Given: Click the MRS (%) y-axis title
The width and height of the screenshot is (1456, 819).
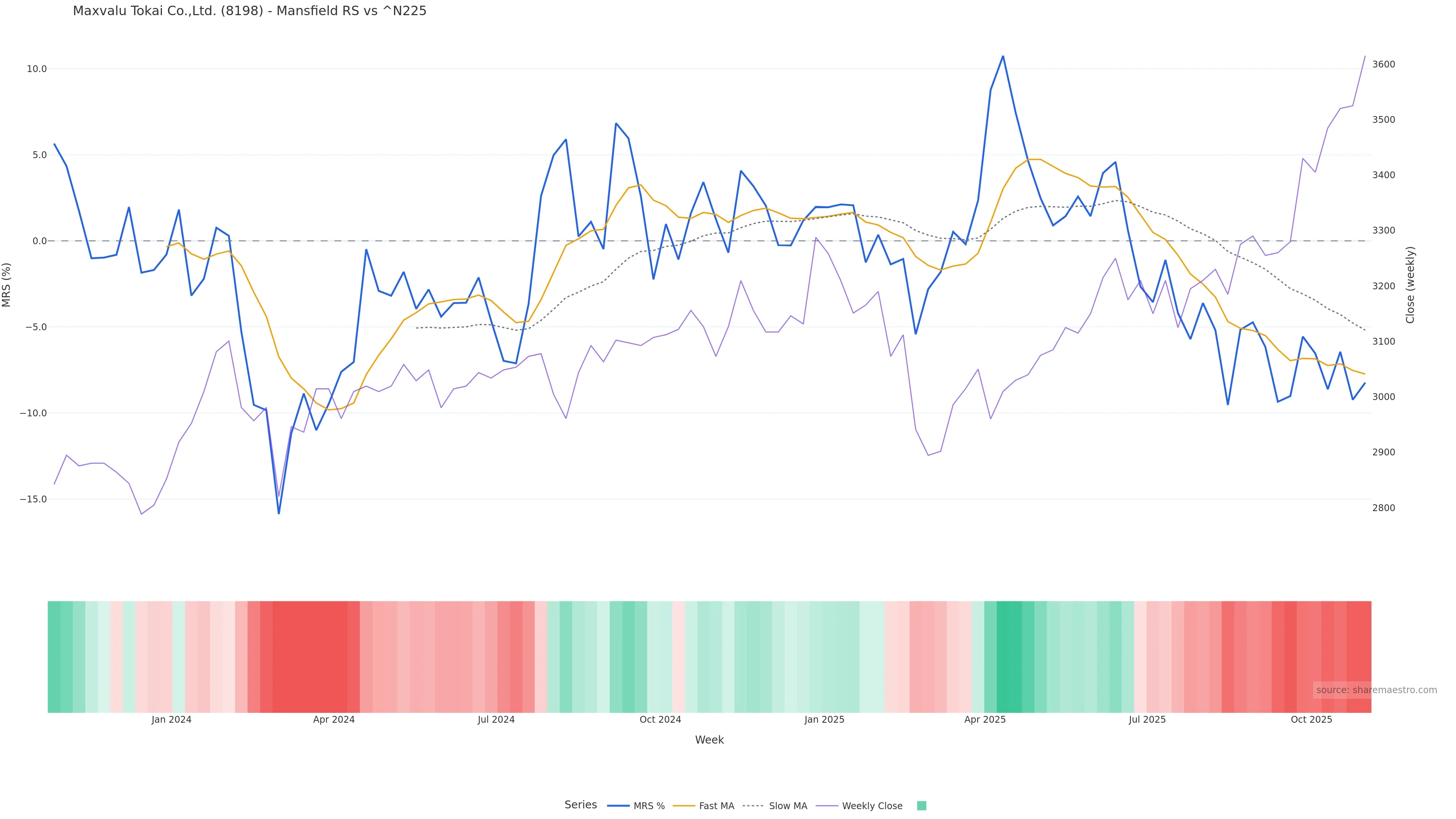Looking at the screenshot, I should click(x=7, y=285).
